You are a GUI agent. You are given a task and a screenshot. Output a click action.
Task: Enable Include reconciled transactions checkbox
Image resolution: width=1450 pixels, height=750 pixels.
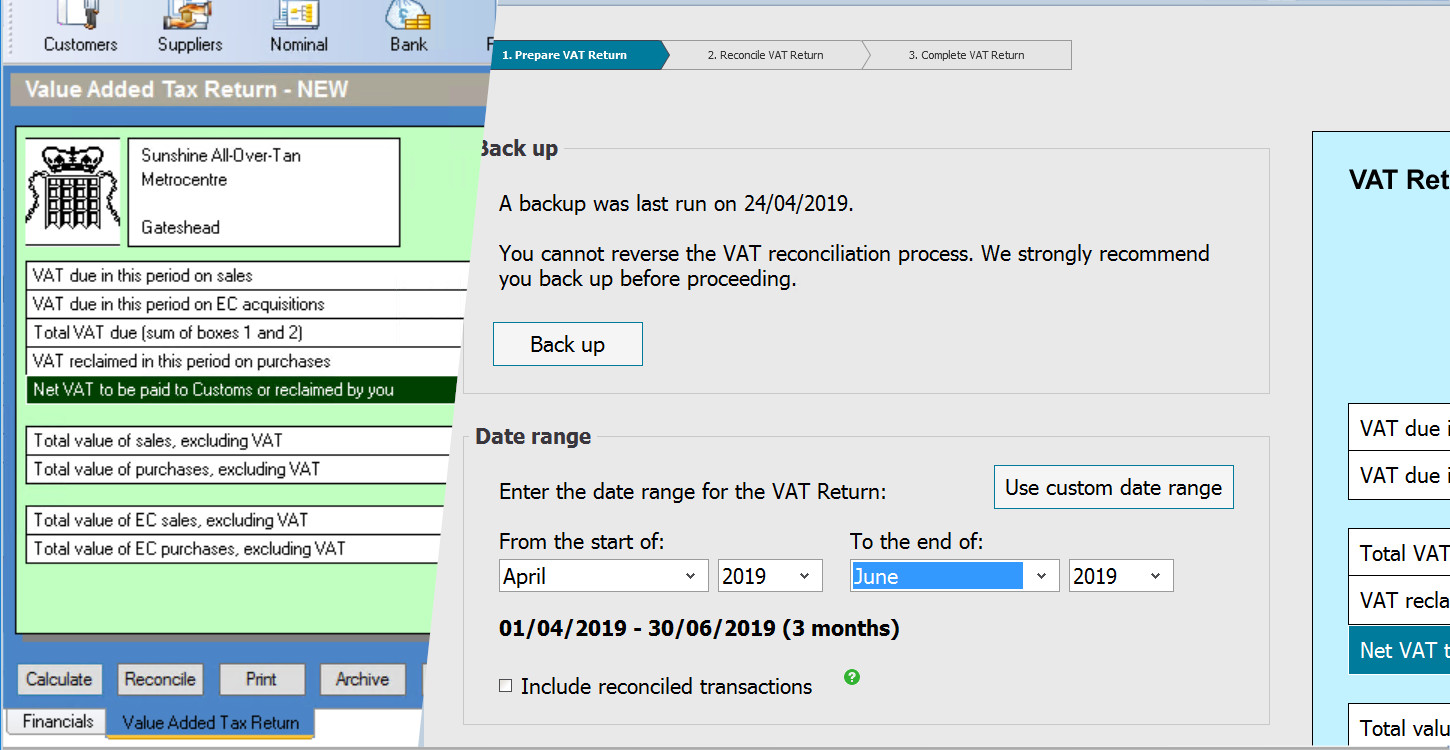pyautogui.click(x=506, y=686)
